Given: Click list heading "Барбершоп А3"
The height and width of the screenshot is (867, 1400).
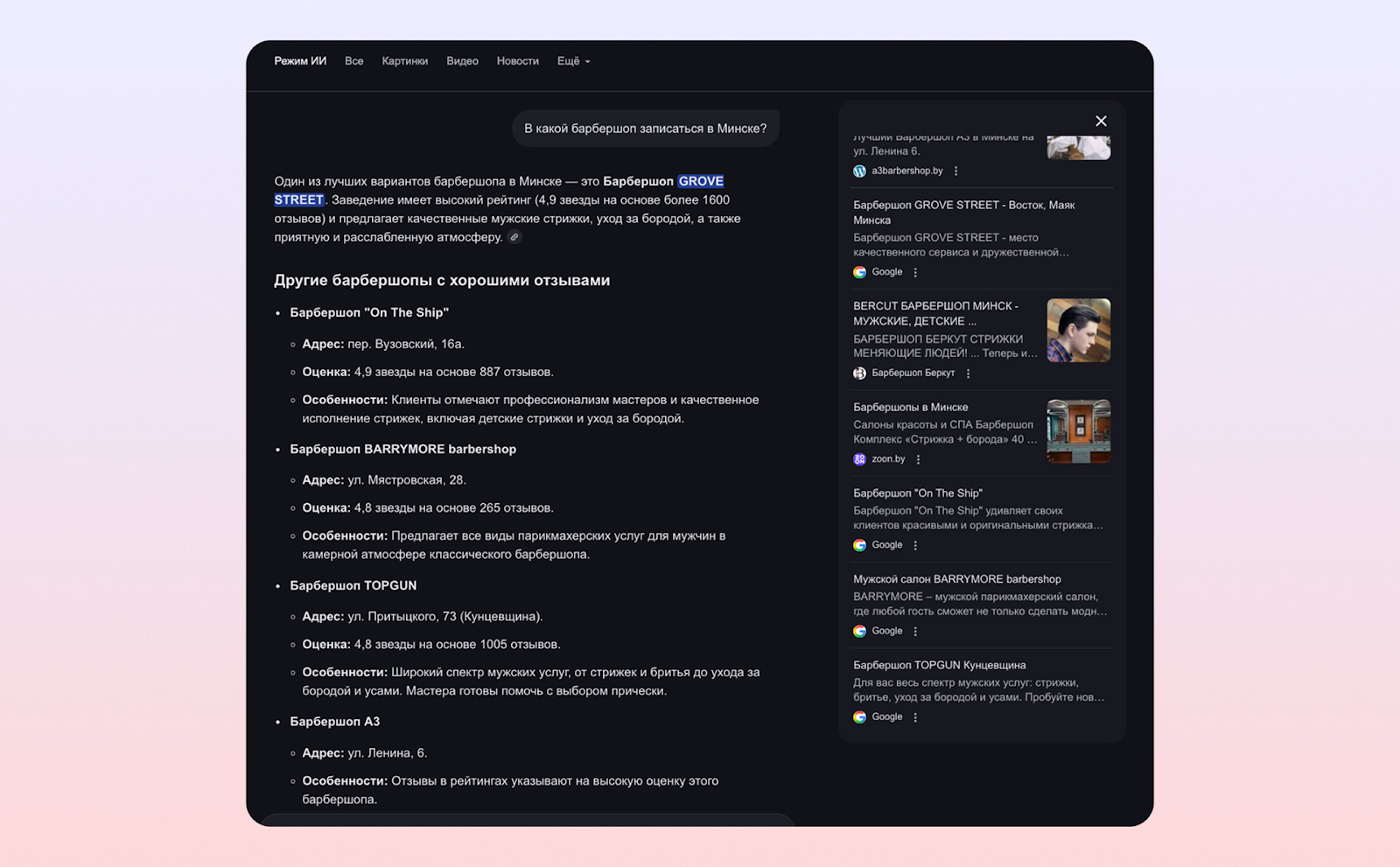Looking at the screenshot, I should tap(335, 722).
